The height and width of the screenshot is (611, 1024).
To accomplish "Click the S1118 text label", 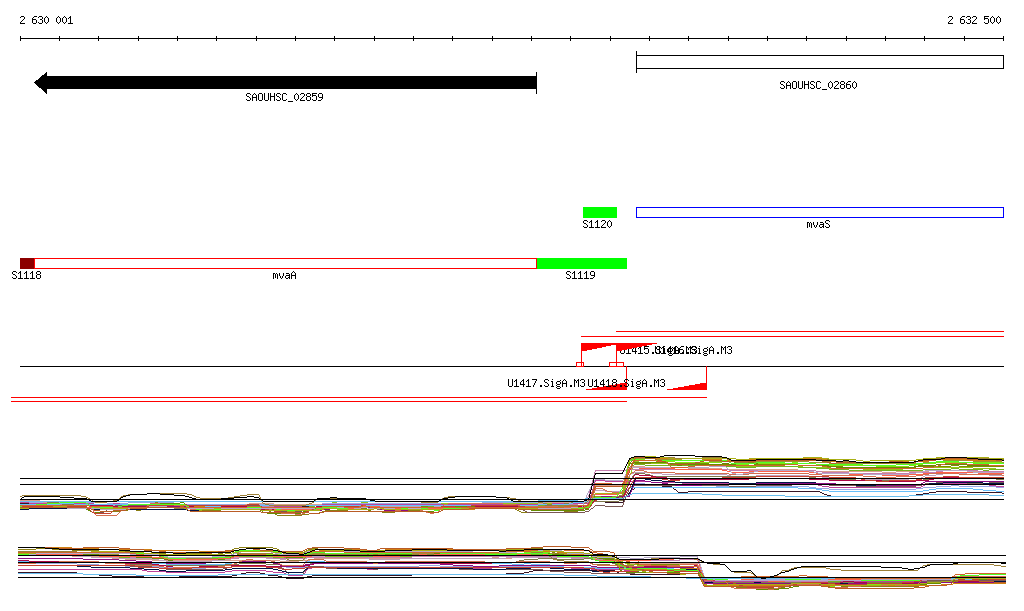I will click(x=26, y=275).
